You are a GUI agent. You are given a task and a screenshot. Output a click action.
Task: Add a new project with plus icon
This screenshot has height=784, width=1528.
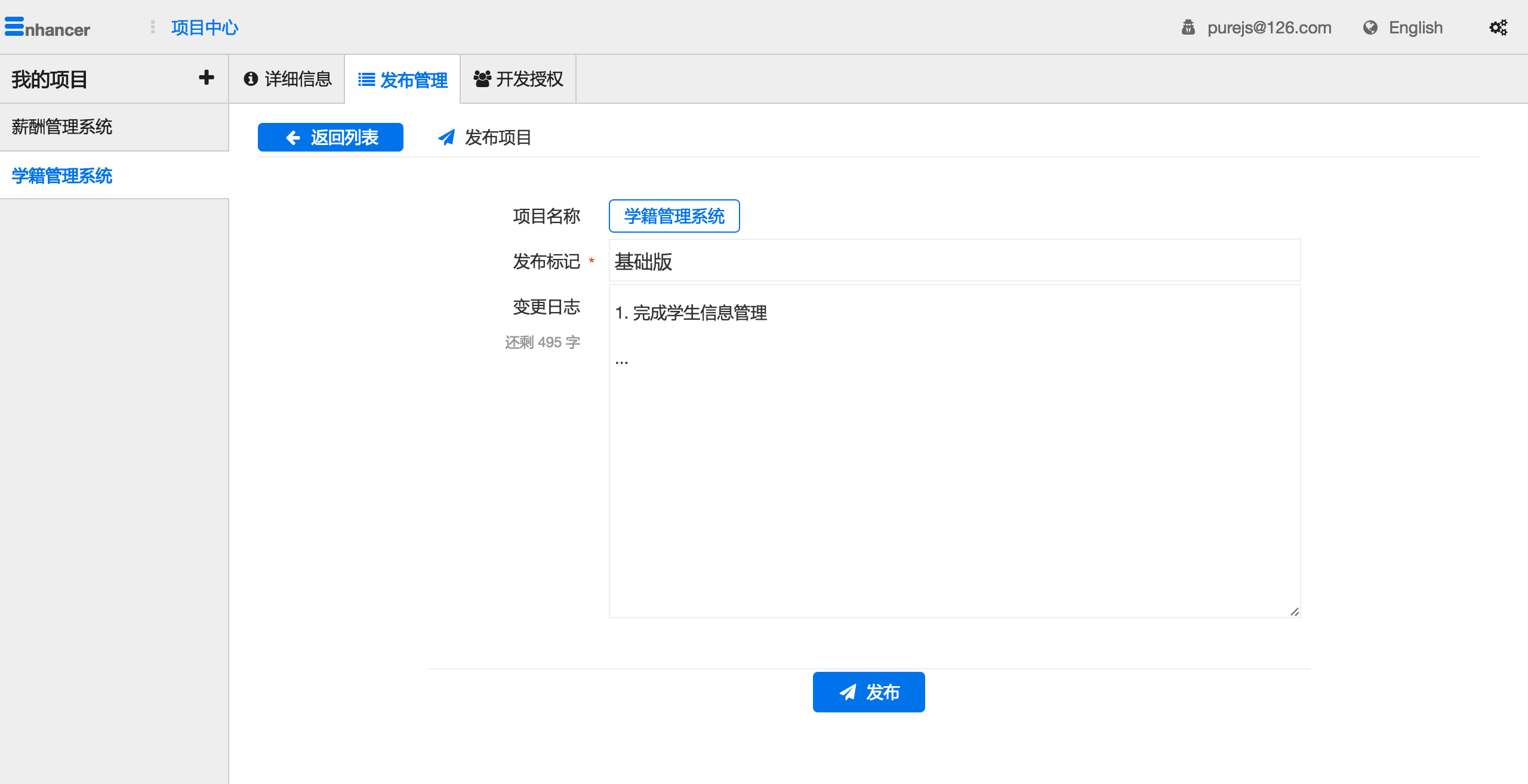tap(207, 78)
